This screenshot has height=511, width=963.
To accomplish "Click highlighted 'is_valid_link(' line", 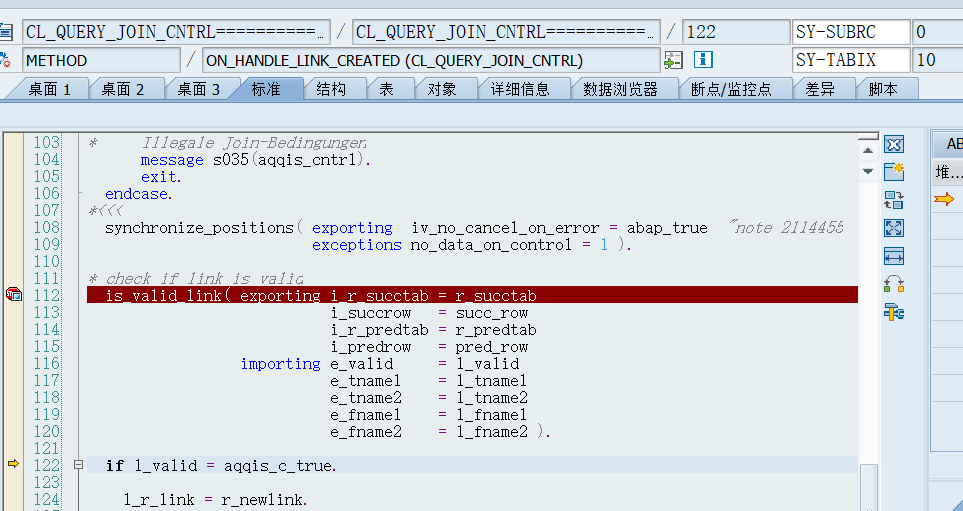I will 472,295.
